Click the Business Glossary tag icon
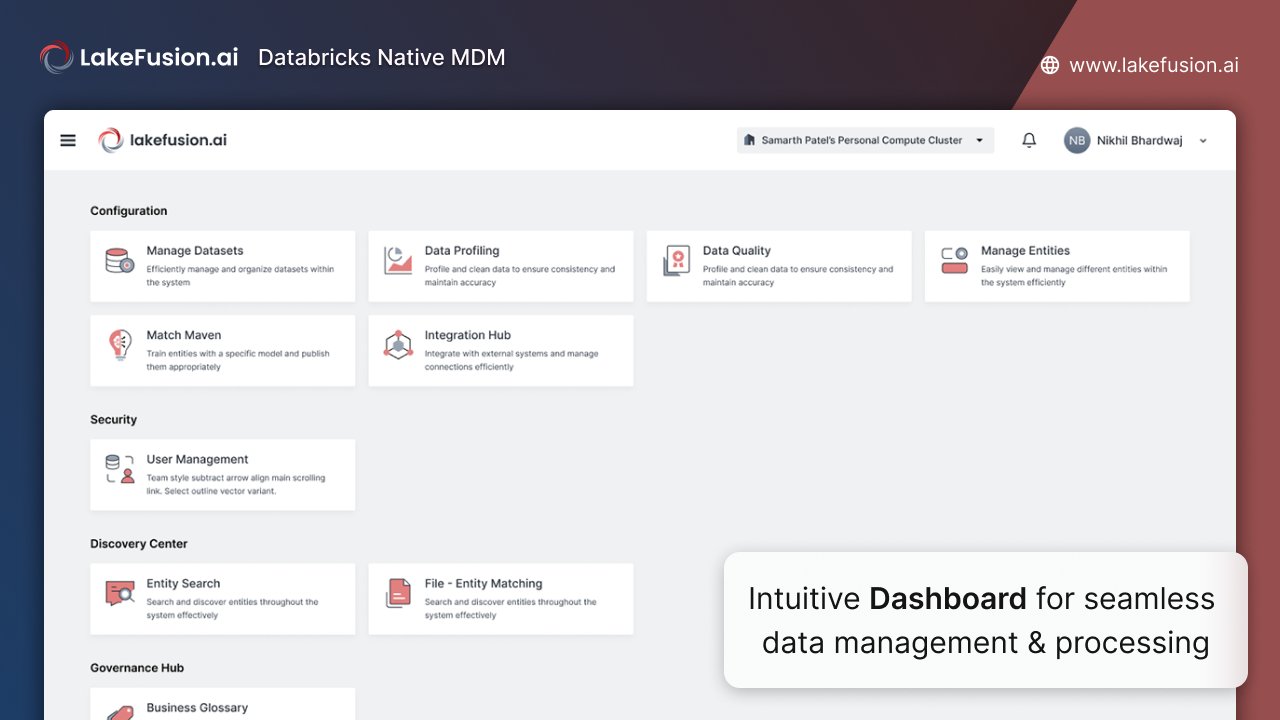Image resolution: width=1280 pixels, height=720 pixels. coord(120,712)
